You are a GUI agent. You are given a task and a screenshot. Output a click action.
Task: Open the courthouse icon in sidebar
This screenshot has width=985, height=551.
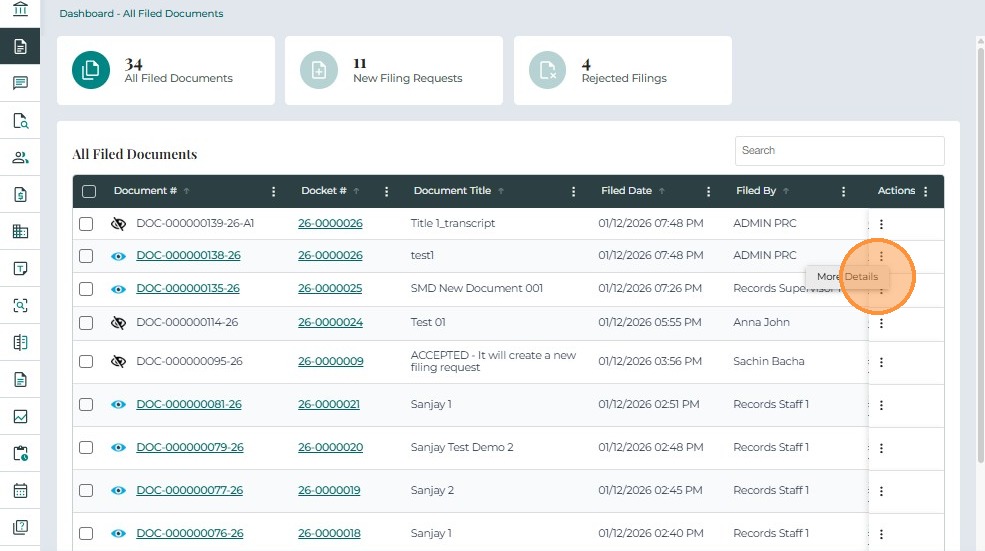coord(20,10)
